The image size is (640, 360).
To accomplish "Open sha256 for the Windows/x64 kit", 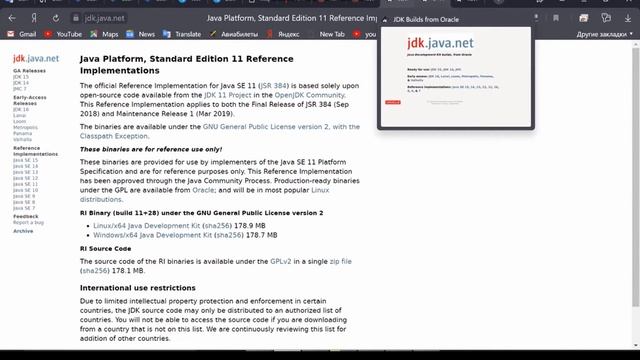I will (x=229, y=235).
